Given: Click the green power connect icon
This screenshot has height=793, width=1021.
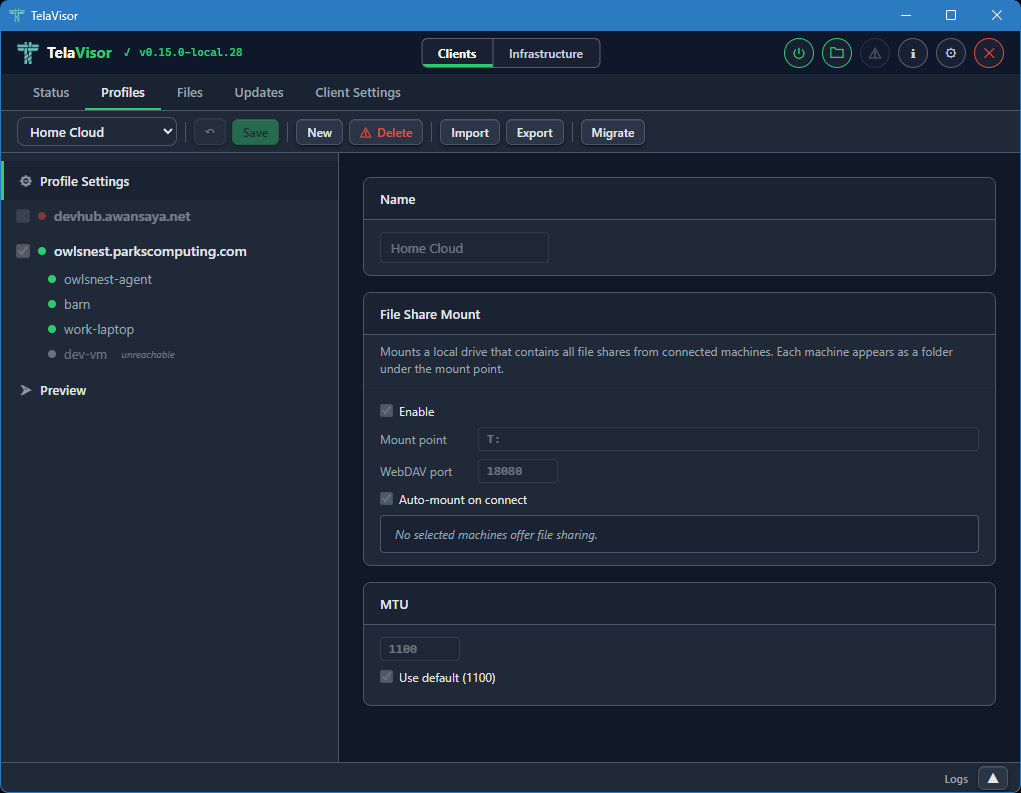Looking at the screenshot, I should tap(798, 53).
